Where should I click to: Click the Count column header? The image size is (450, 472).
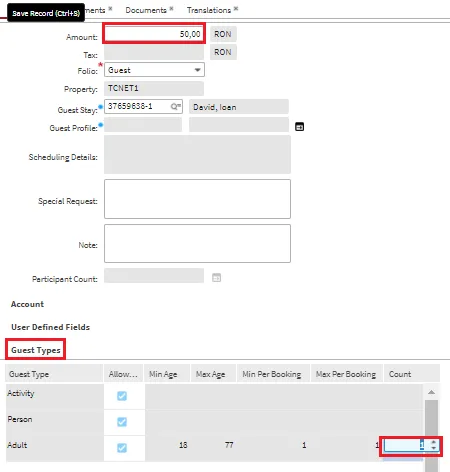coord(412,374)
